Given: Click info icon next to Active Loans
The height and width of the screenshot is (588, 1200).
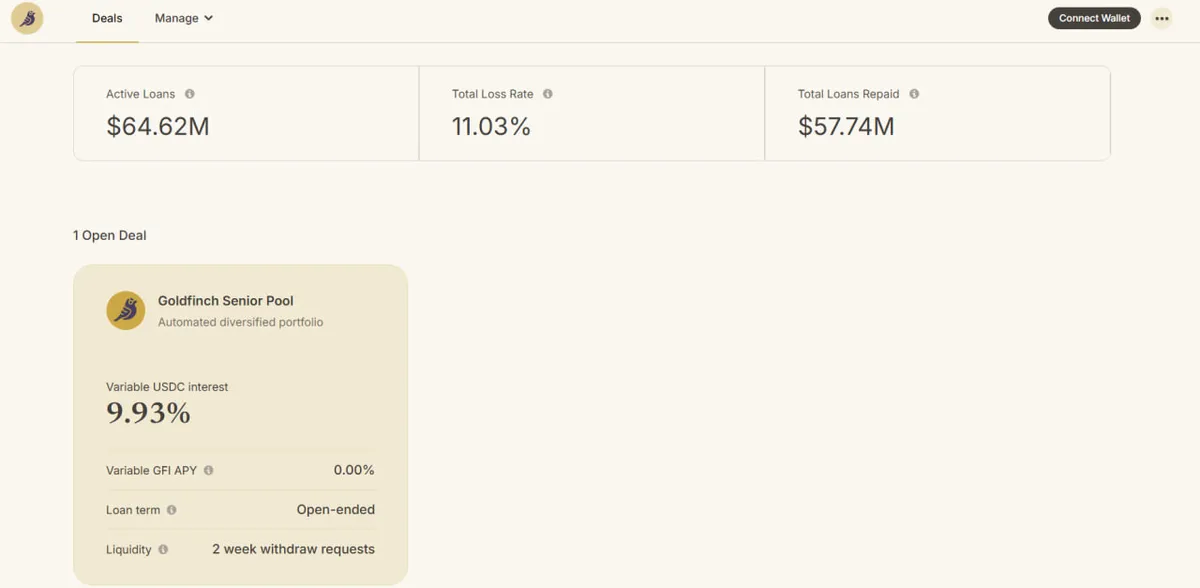Looking at the screenshot, I should click(190, 94).
